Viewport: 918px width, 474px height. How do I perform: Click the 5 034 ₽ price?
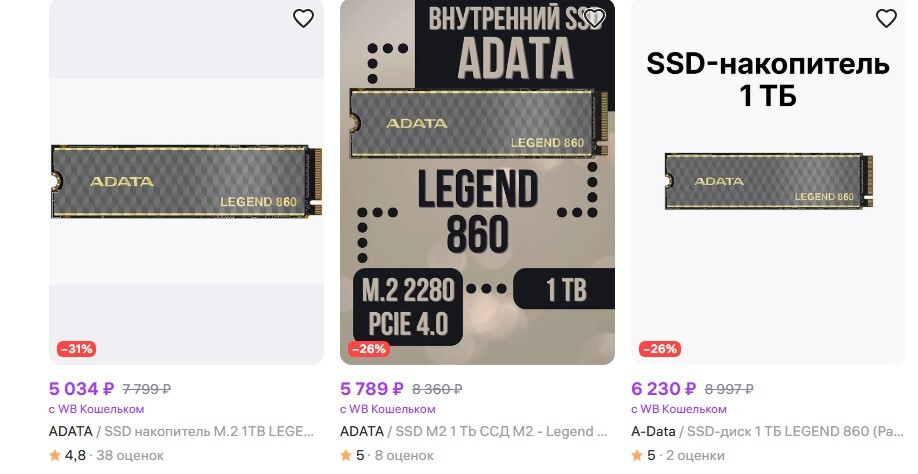click(x=81, y=389)
